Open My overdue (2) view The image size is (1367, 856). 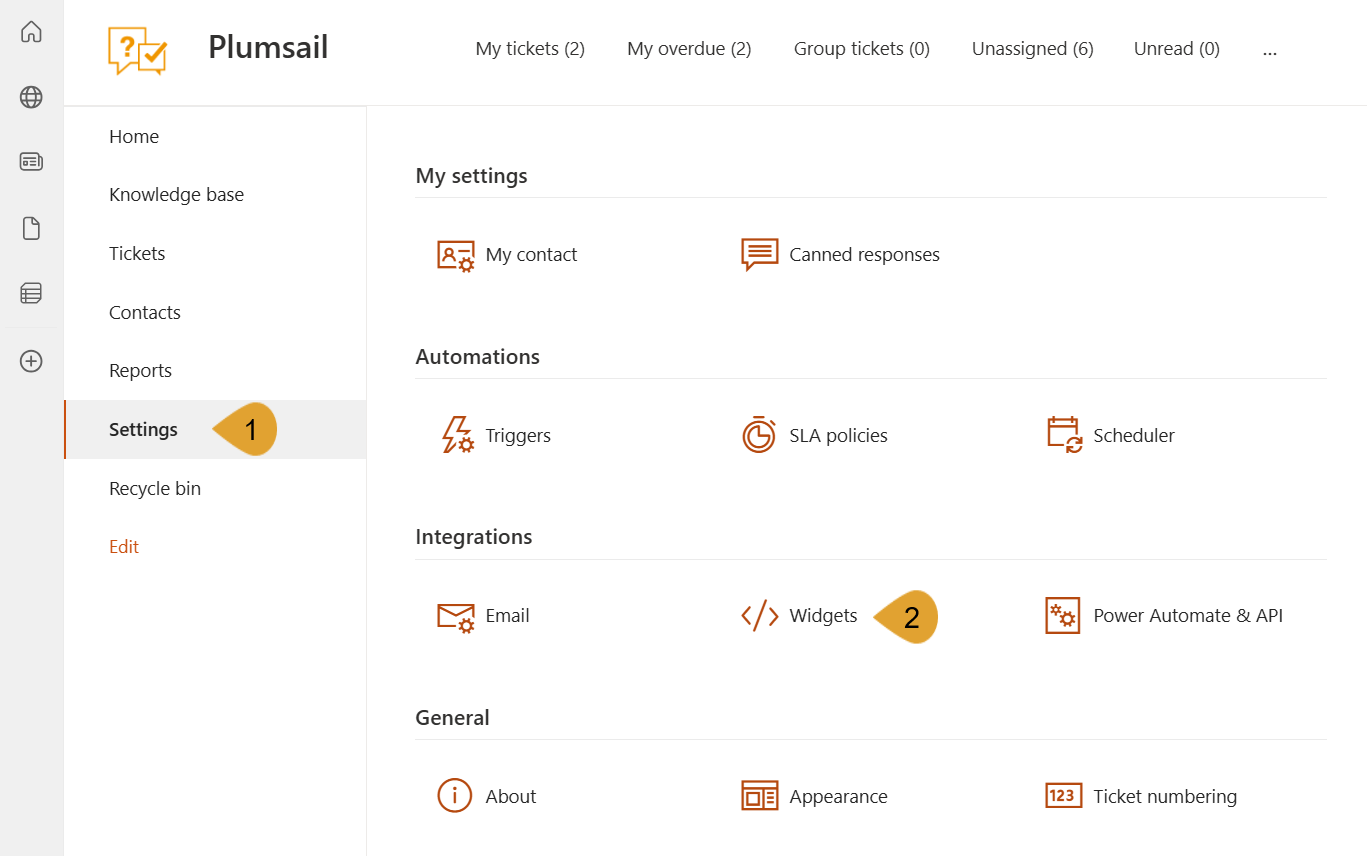pos(689,49)
